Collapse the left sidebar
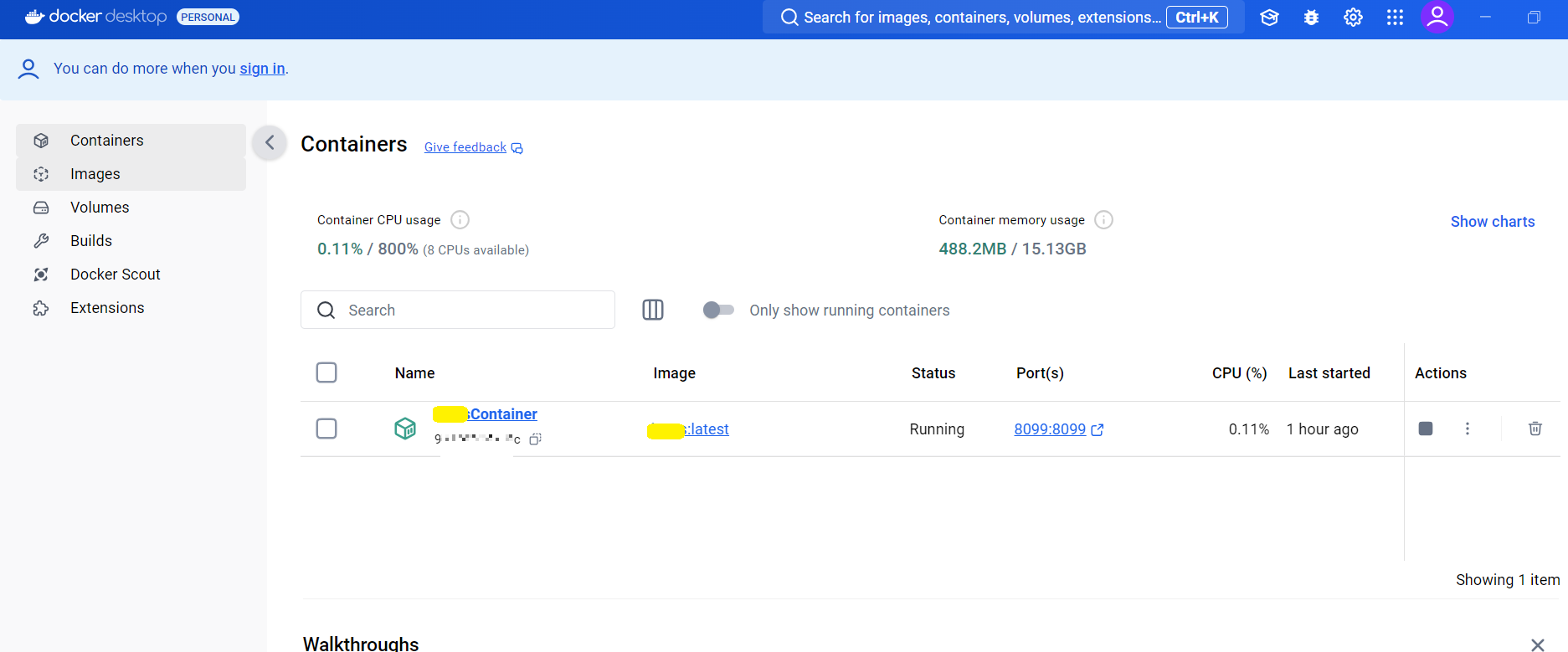 click(270, 143)
